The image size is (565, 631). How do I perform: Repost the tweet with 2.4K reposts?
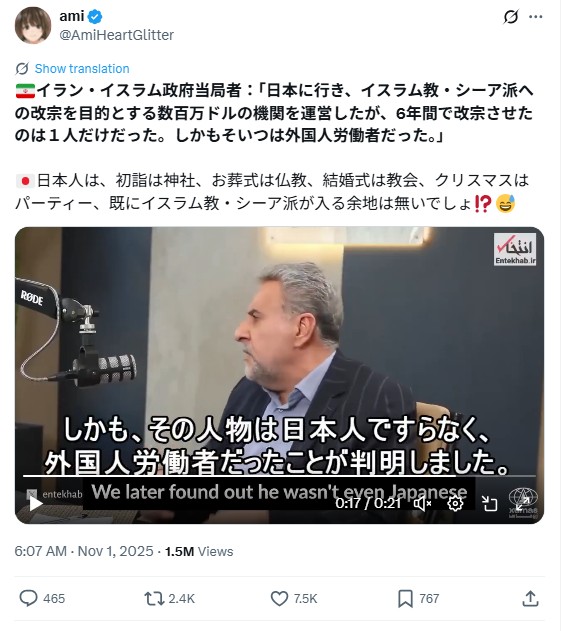pyautogui.click(x=155, y=599)
